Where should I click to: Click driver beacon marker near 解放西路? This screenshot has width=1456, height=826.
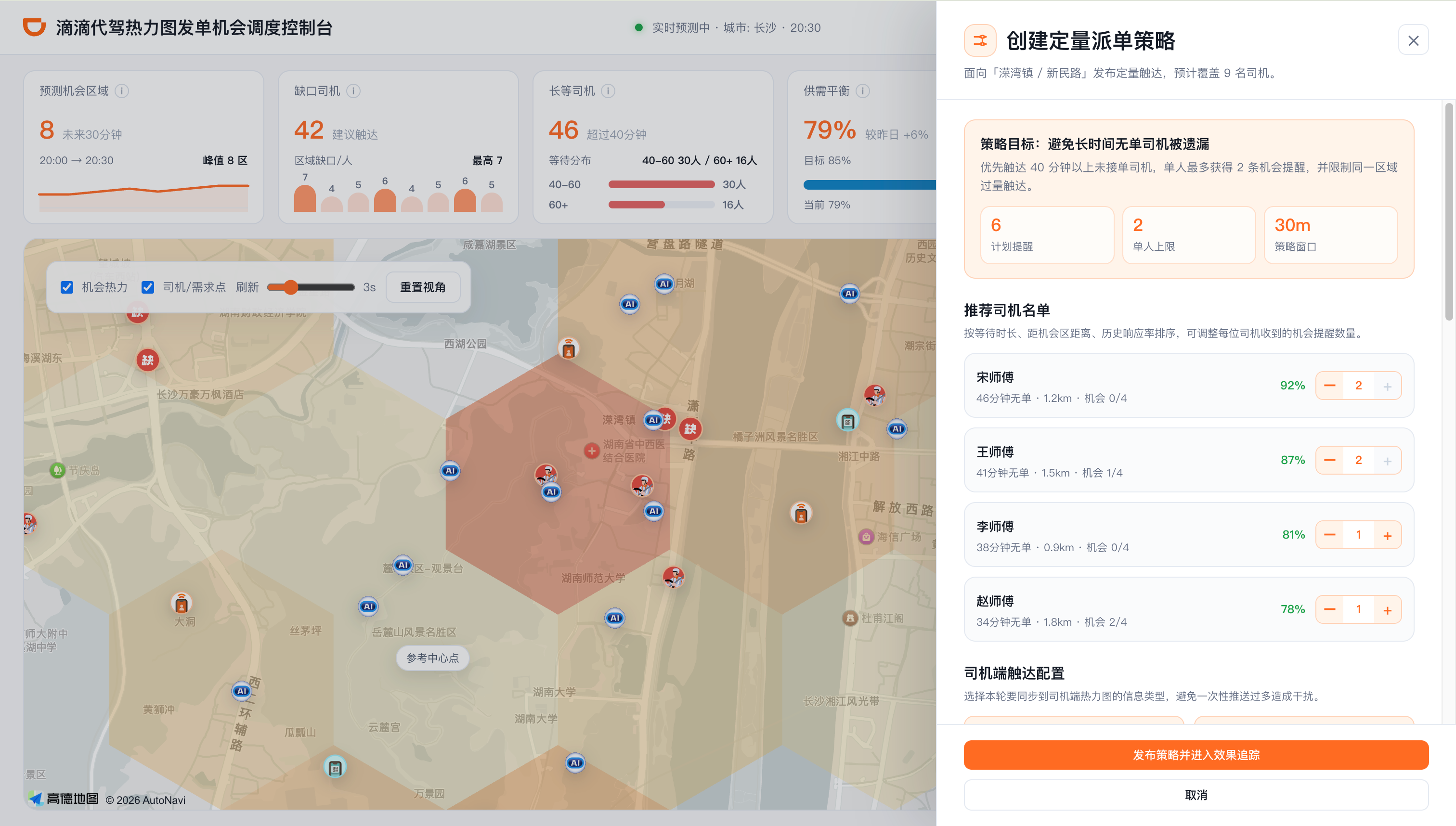[x=801, y=513]
